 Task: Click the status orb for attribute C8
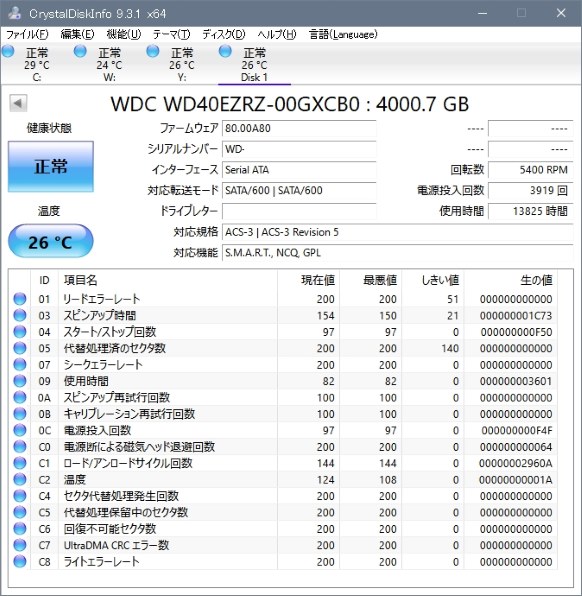[x=20, y=561]
